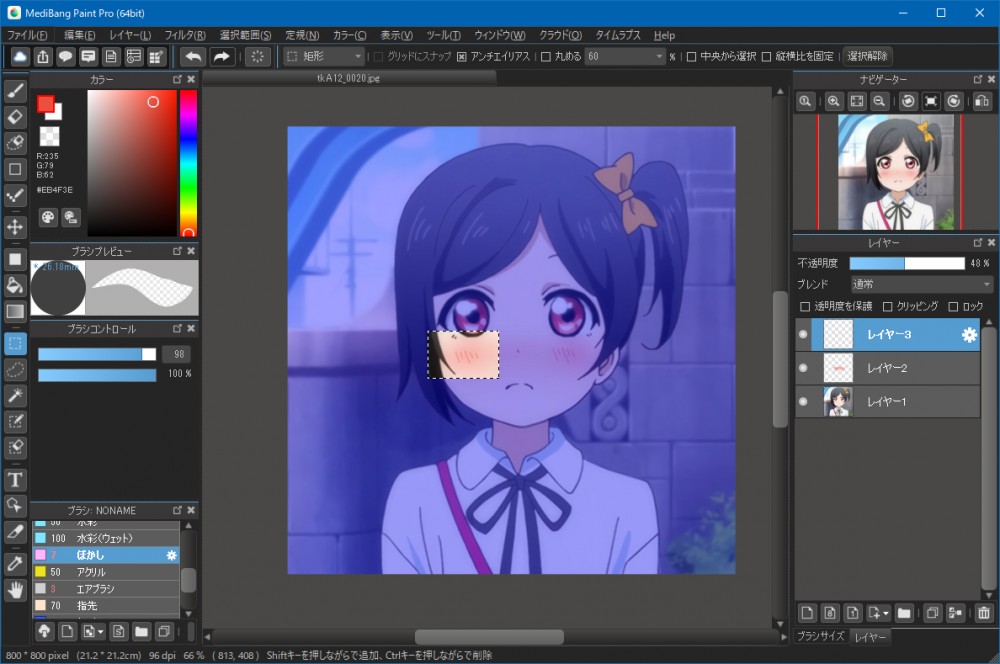1000x664 pixels.
Task: Undock the カラー panel
Action: pyautogui.click(x=177, y=80)
